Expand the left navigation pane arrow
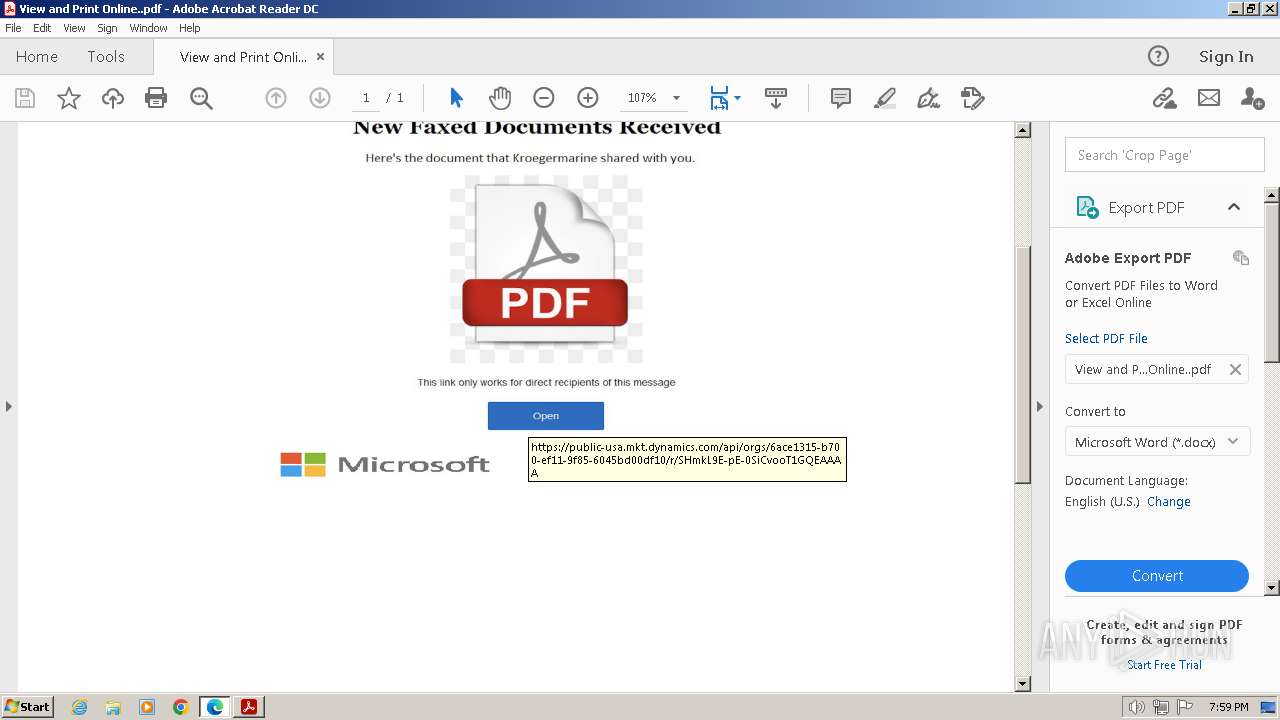 (8, 406)
